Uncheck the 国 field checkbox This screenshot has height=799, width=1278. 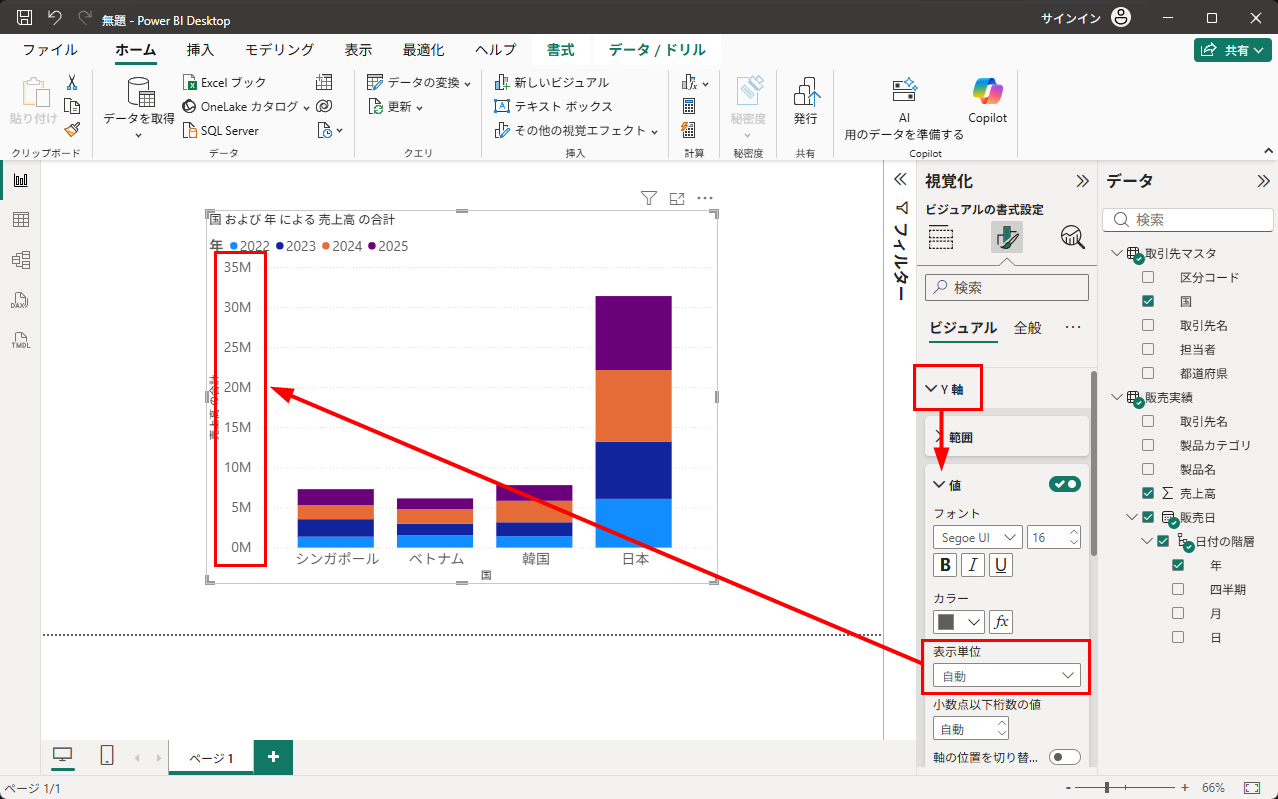coord(1148,301)
